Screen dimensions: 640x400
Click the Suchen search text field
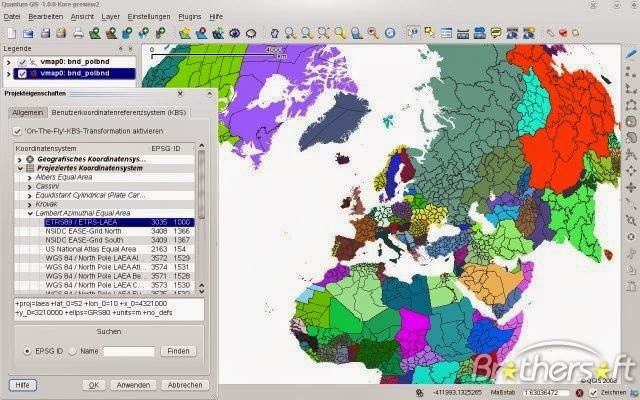coord(129,351)
